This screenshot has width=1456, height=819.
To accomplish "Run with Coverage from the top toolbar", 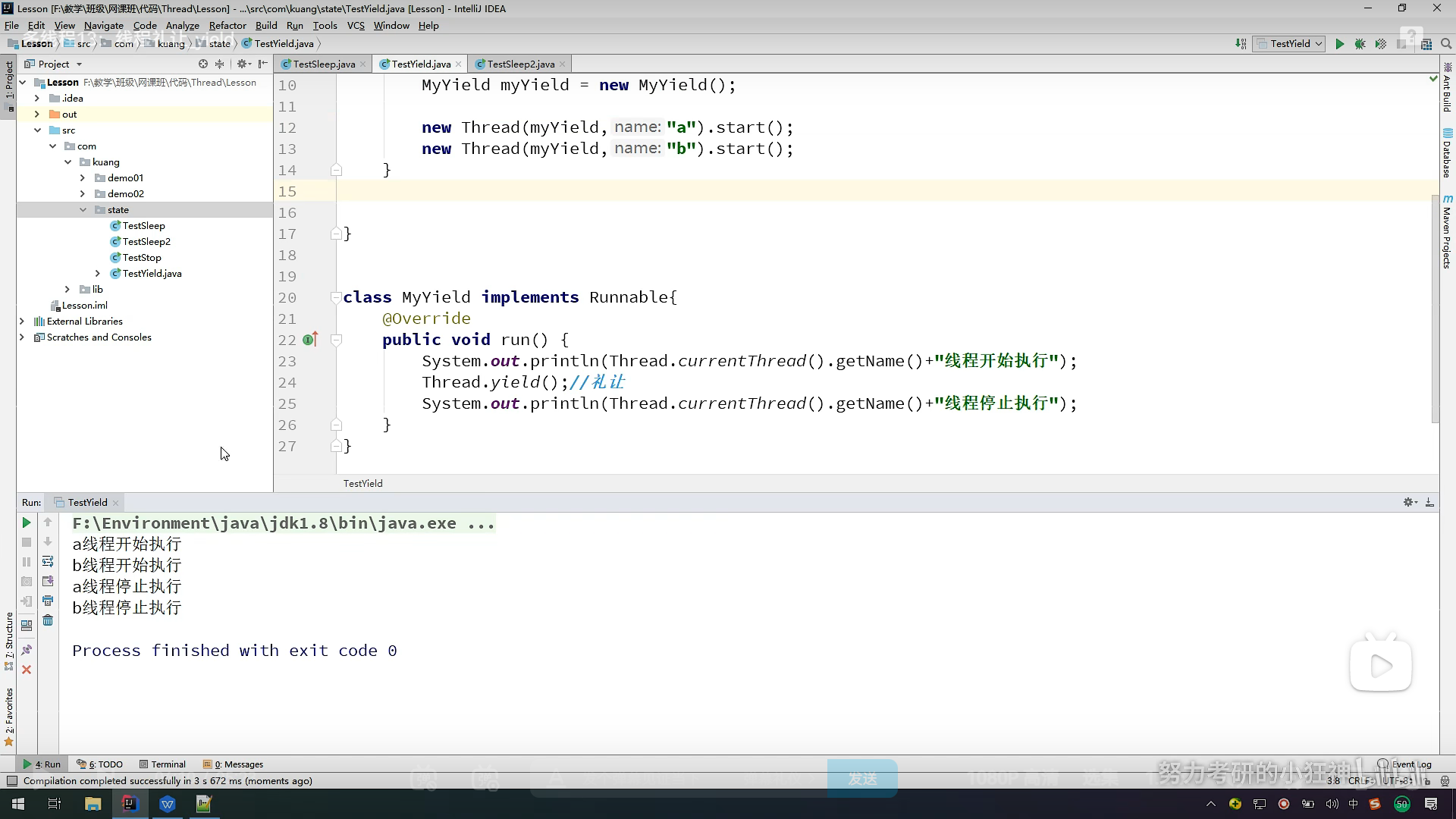I will (1380, 44).
